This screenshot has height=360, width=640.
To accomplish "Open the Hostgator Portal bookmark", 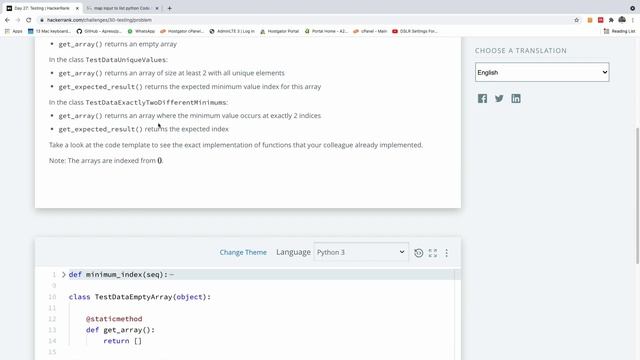I will [280, 31].
